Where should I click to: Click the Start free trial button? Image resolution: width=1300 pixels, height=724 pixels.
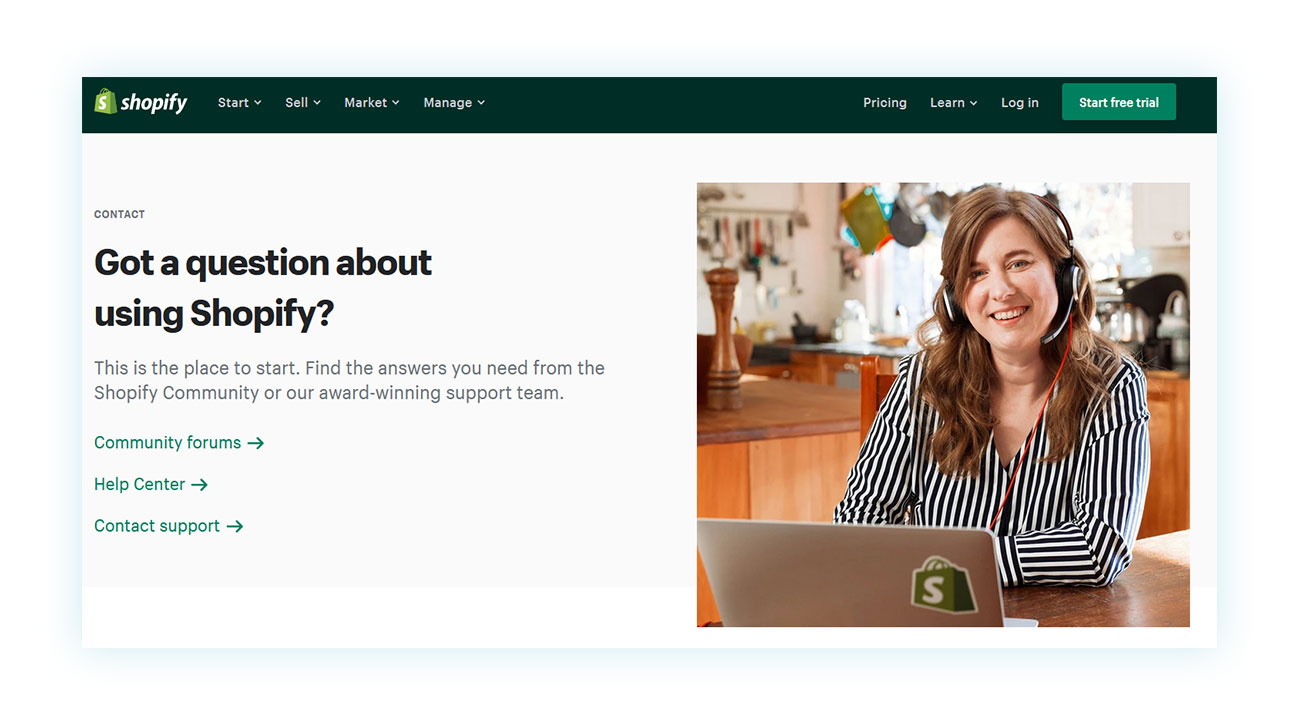(x=1119, y=102)
